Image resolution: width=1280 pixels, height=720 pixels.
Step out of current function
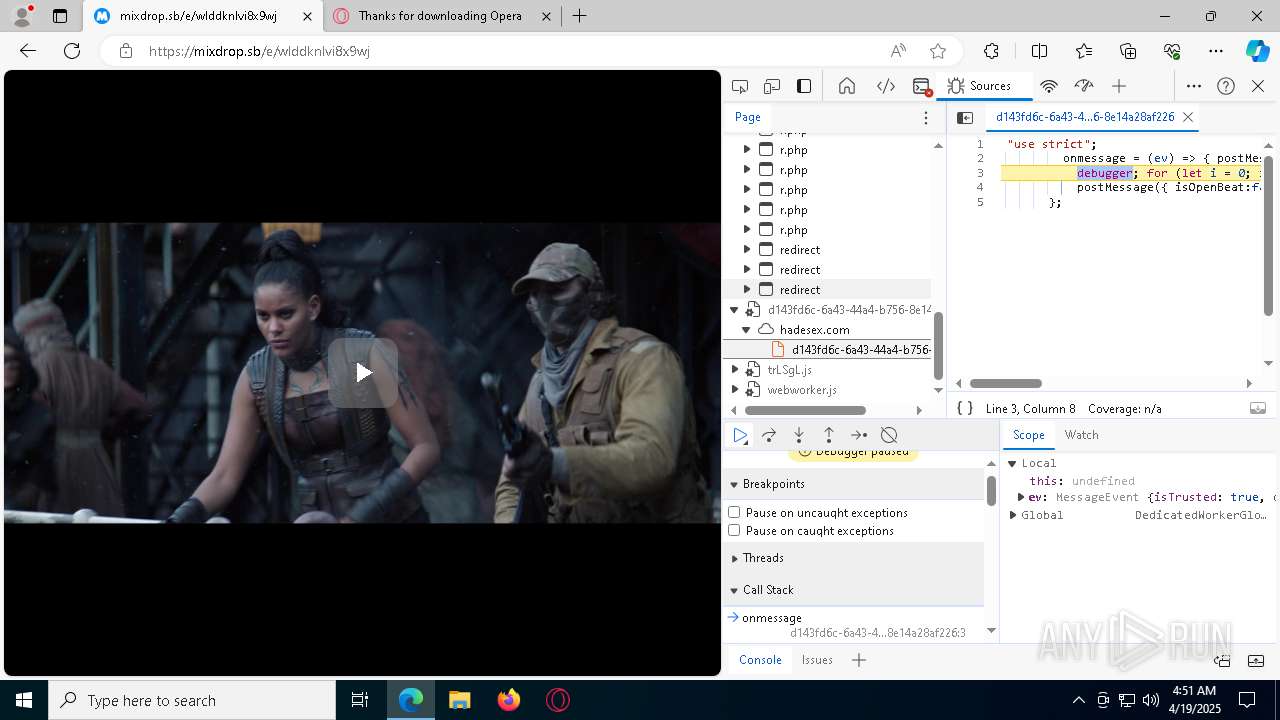point(829,435)
